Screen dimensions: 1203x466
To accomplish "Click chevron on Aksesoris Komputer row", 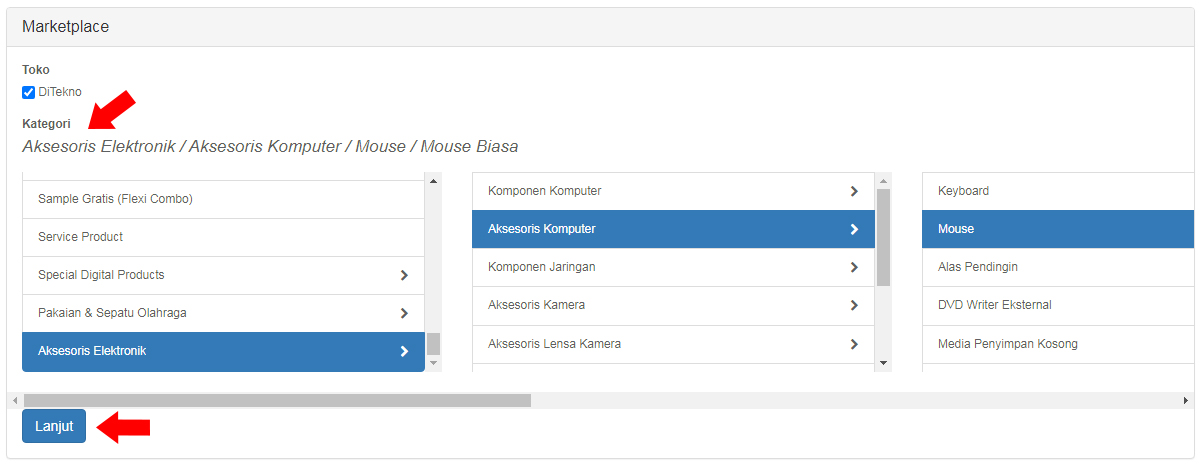I will pyautogui.click(x=854, y=229).
